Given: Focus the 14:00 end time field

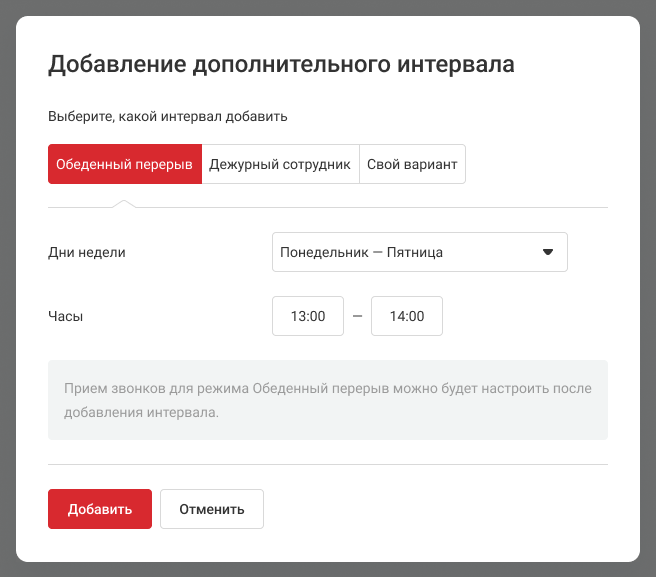Looking at the screenshot, I should (x=407, y=316).
